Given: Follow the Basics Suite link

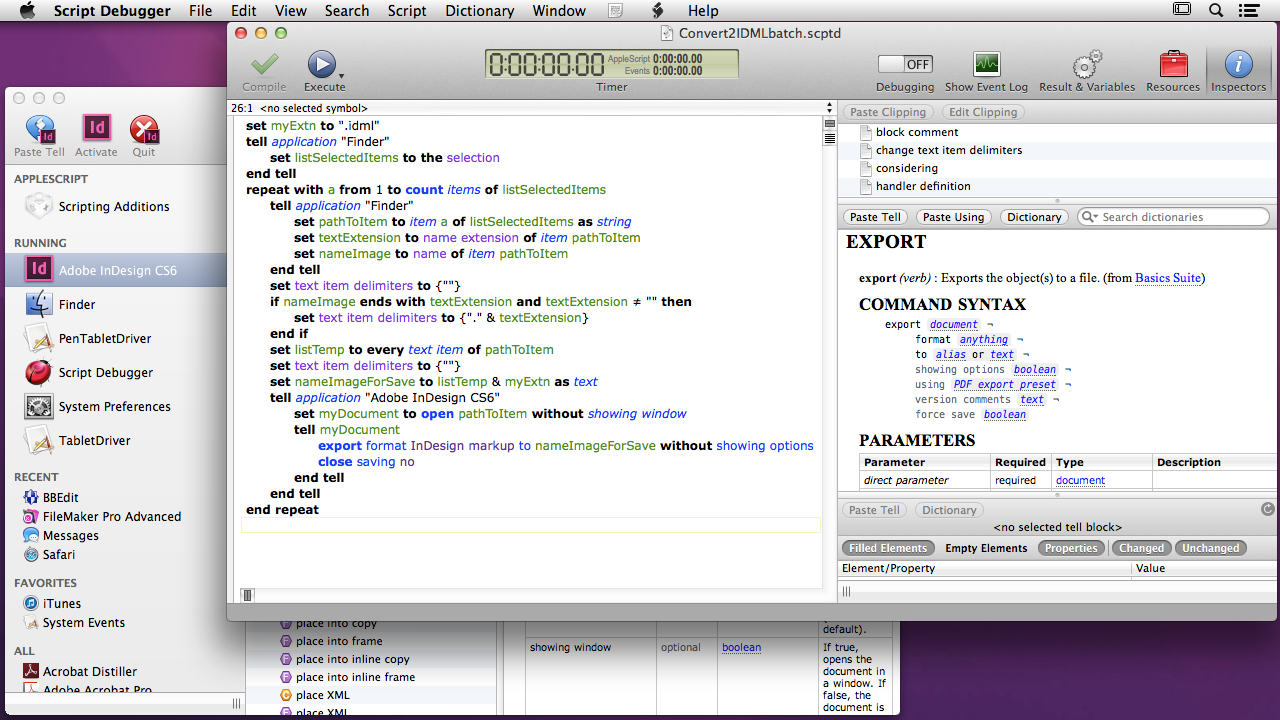Looking at the screenshot, I should (x=1167, y=278).
